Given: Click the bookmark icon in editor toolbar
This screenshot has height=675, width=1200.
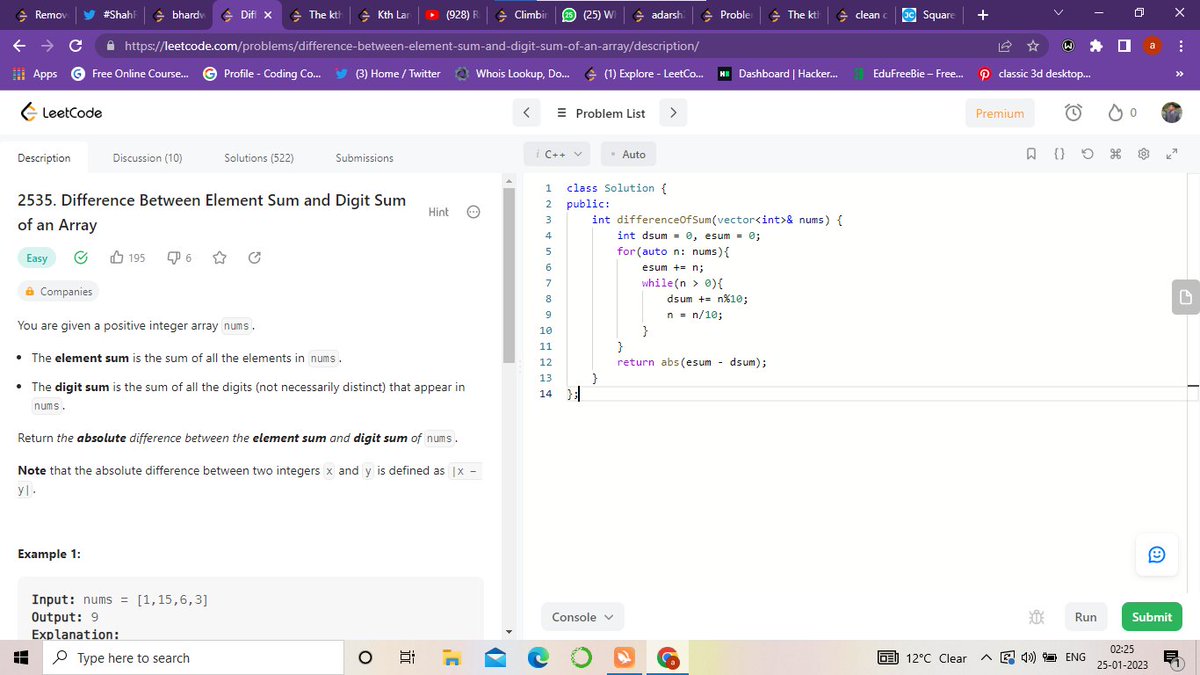Looking at the screenshot, I should (1030, 155).
